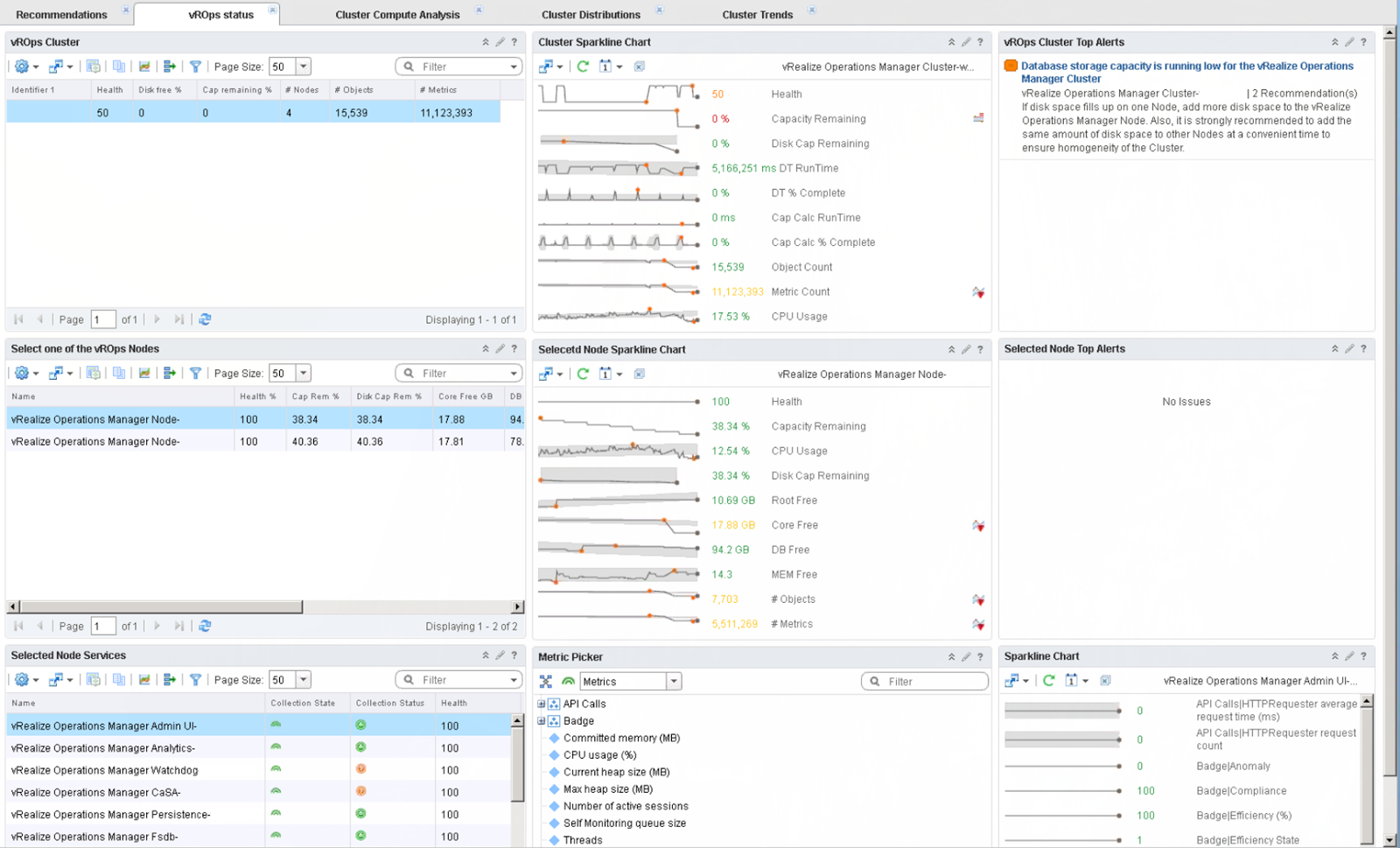Click green gauge icon in Metric Picker toolbar
This screenshot has width=1400, height=848.
tap(569, 681)
